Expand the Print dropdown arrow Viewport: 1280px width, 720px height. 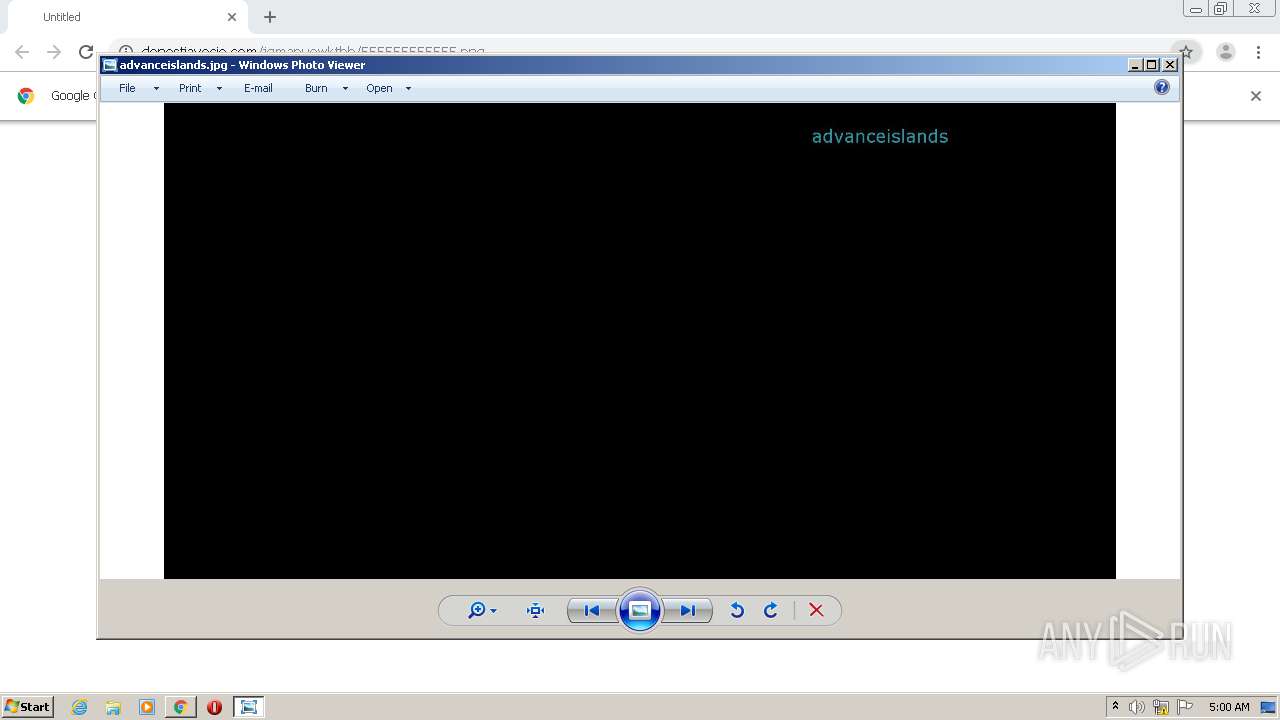click(219, 88)
